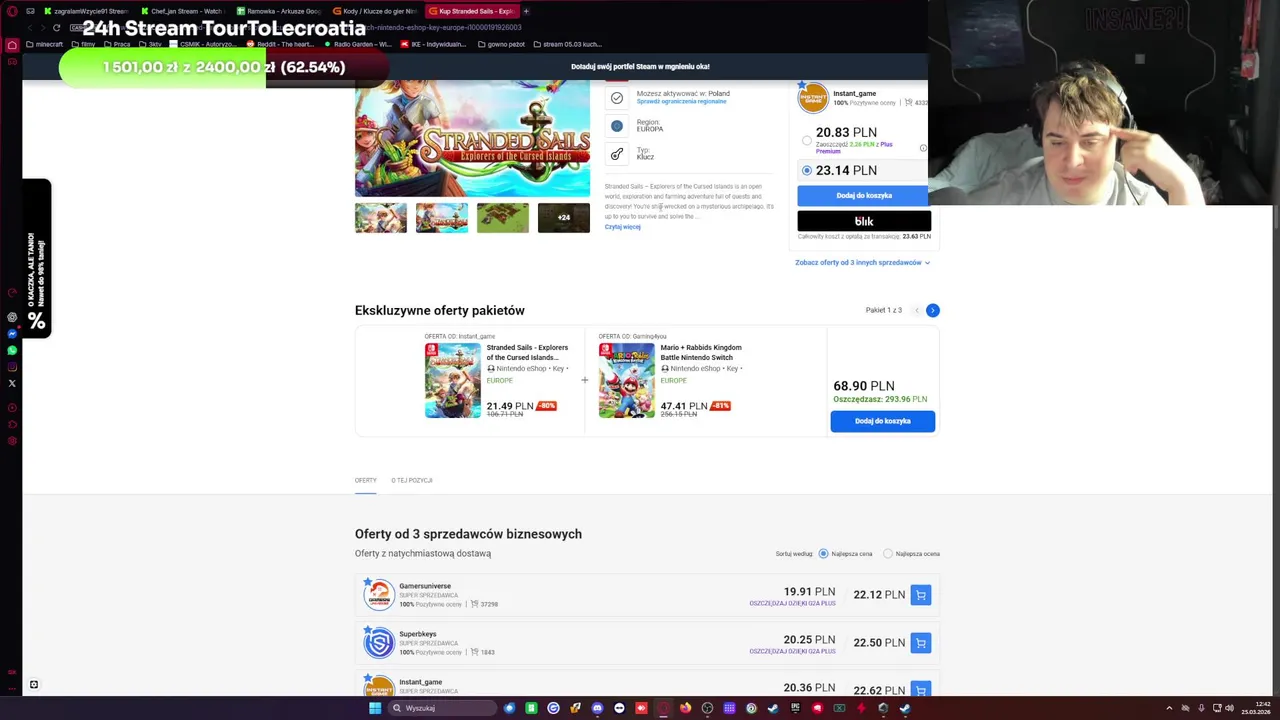Add 68.90 PLN bundle to cart
The image size is (1280, 720).
coord(883,421)
